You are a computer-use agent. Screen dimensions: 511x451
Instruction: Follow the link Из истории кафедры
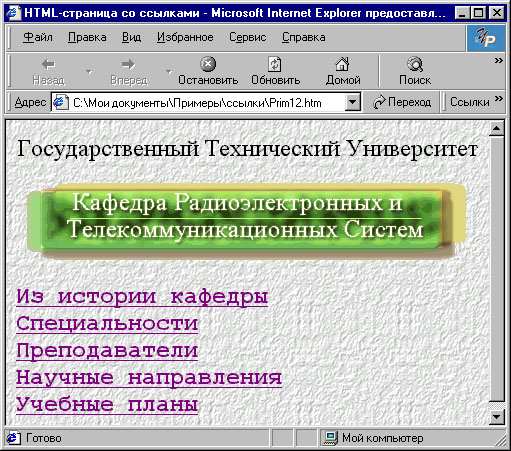[142, 296]
